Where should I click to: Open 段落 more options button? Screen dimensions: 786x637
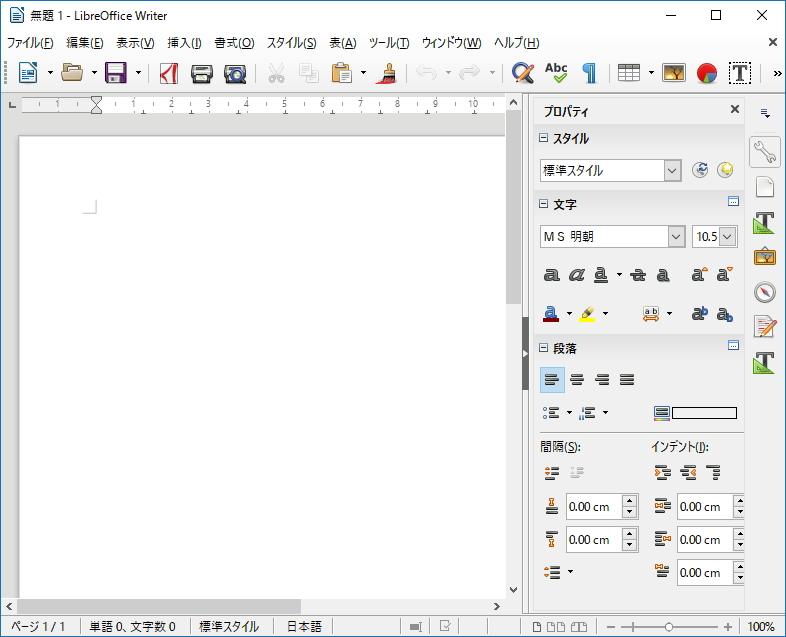pyautogui.click(x=733, y=345)
